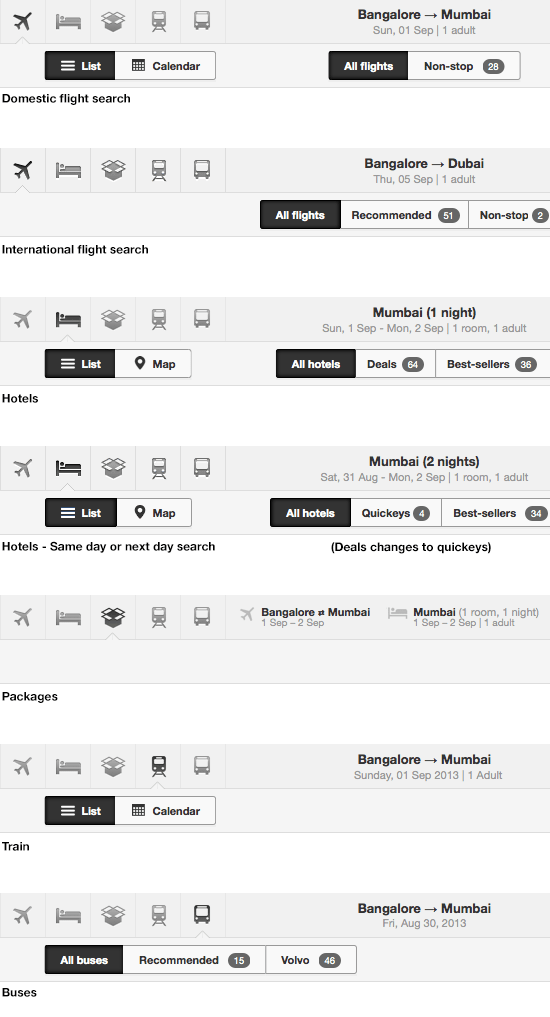
Task: Switch to List view in Train search
Action: [x=80, y=811]
